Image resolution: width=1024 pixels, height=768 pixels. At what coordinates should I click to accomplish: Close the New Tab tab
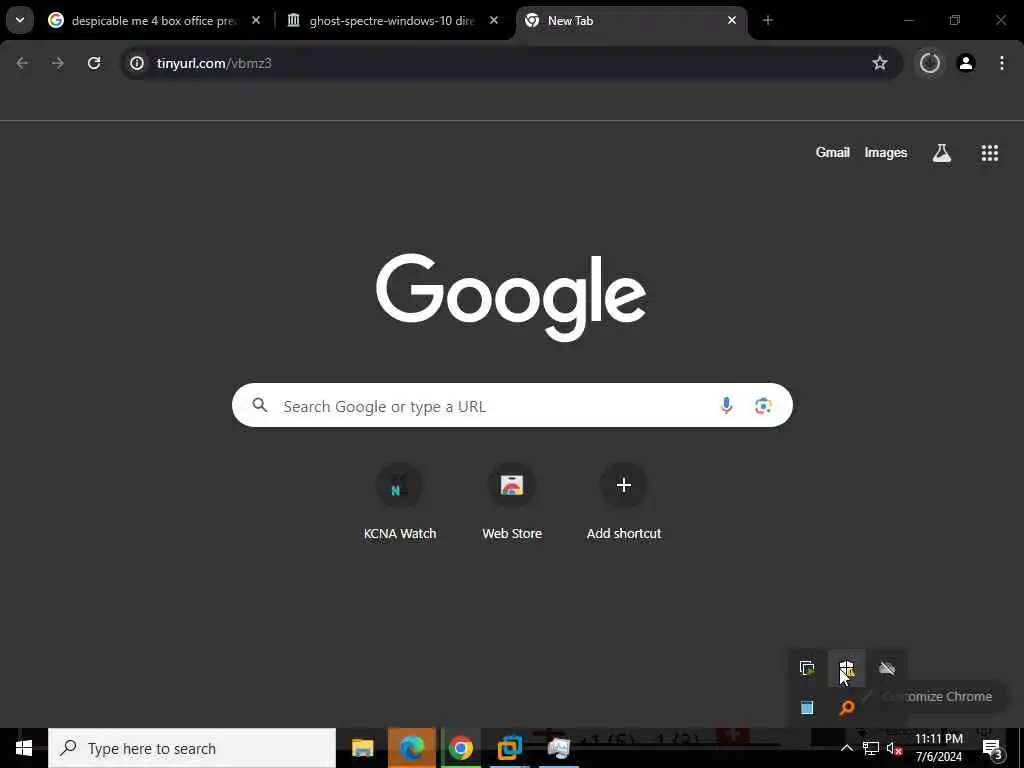click(732, 21)
